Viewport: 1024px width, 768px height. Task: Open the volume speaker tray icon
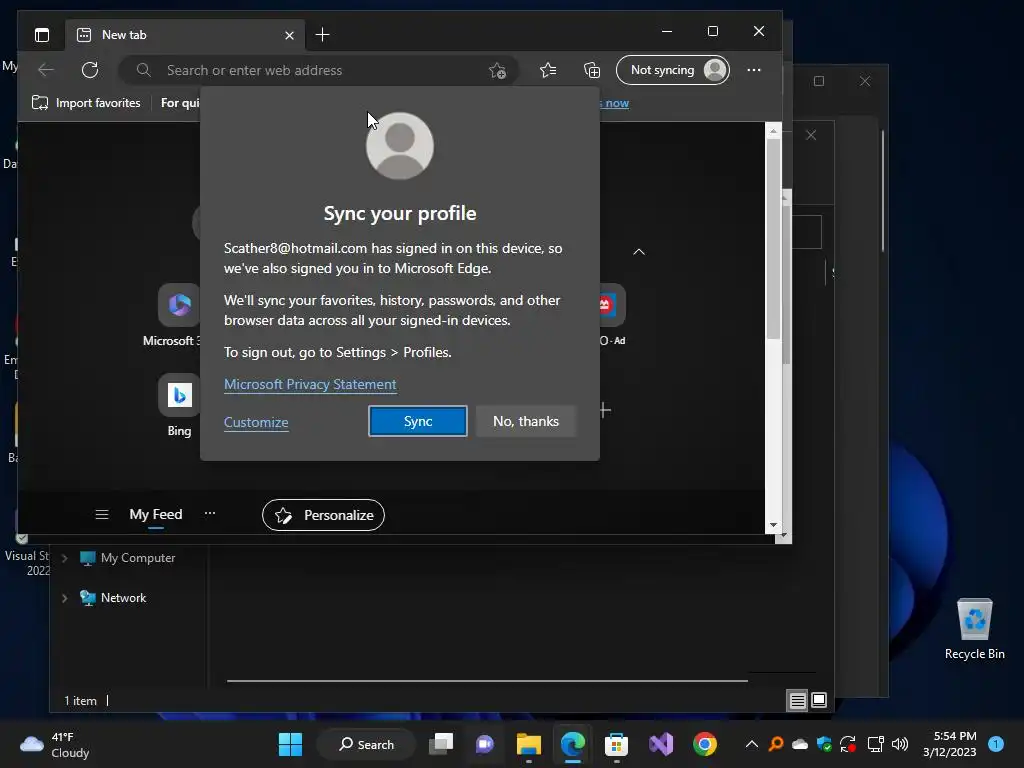900,744
